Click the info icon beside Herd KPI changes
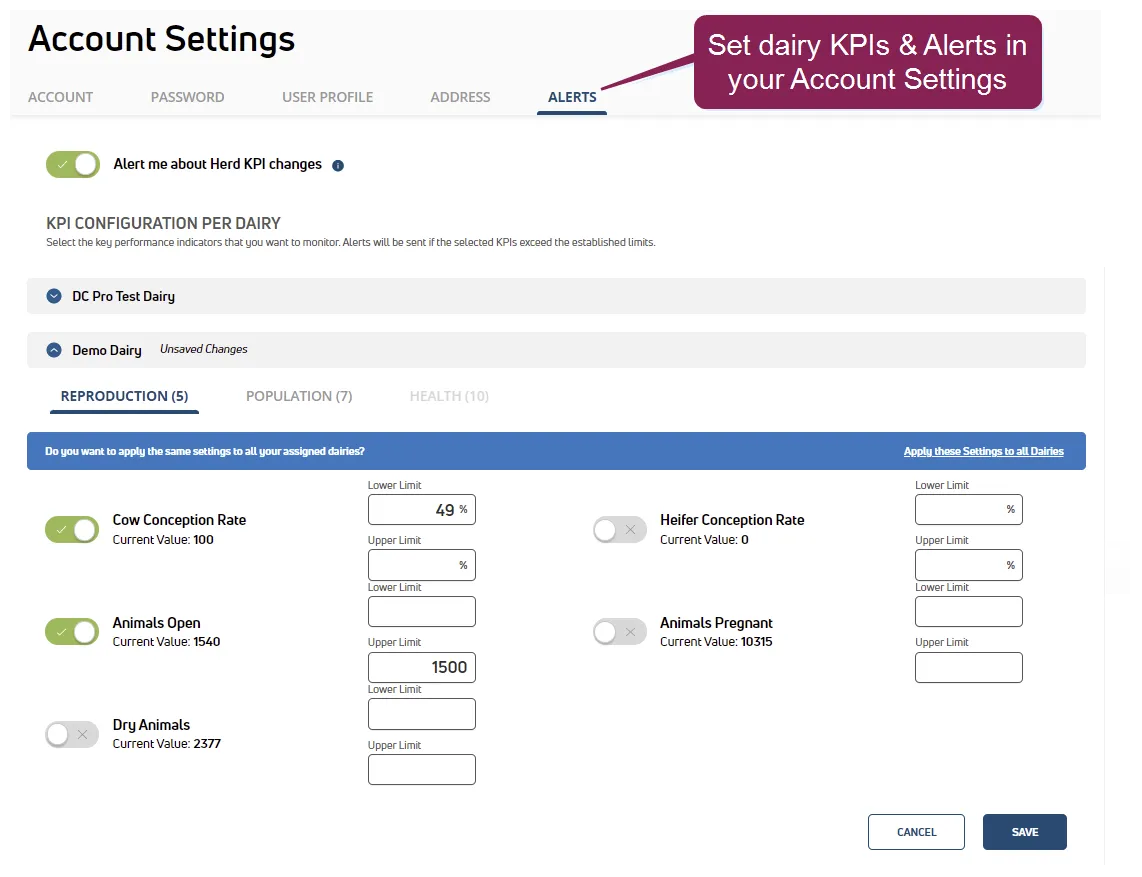This screenshot has width=1142, height=877. [338, 165]
